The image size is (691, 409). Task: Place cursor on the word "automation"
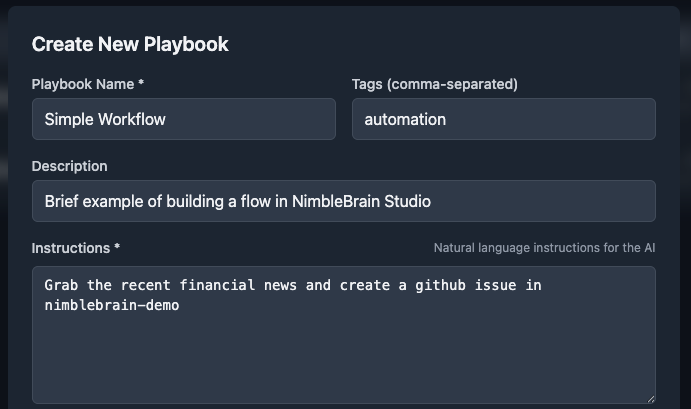coord(405,119)
